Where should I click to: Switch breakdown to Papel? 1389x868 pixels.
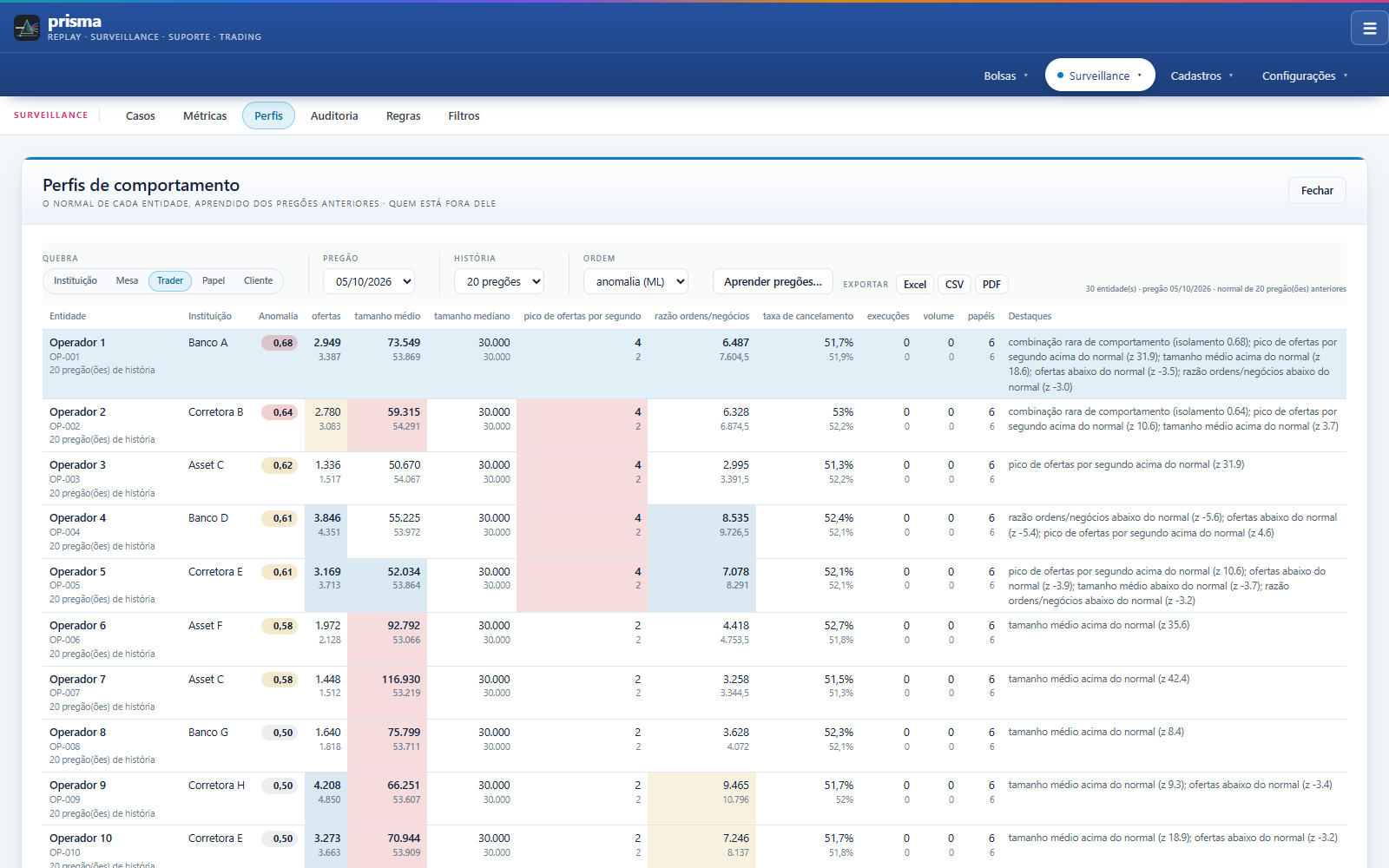pyautogui.click(x=214, y=281)
